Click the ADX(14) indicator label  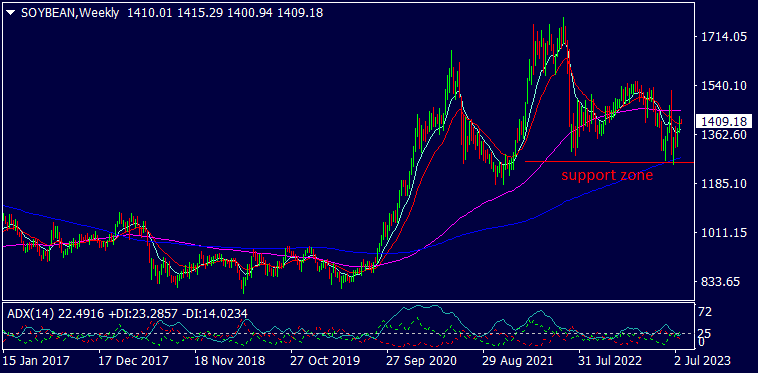pyautogui.click(x=30, y=314)
